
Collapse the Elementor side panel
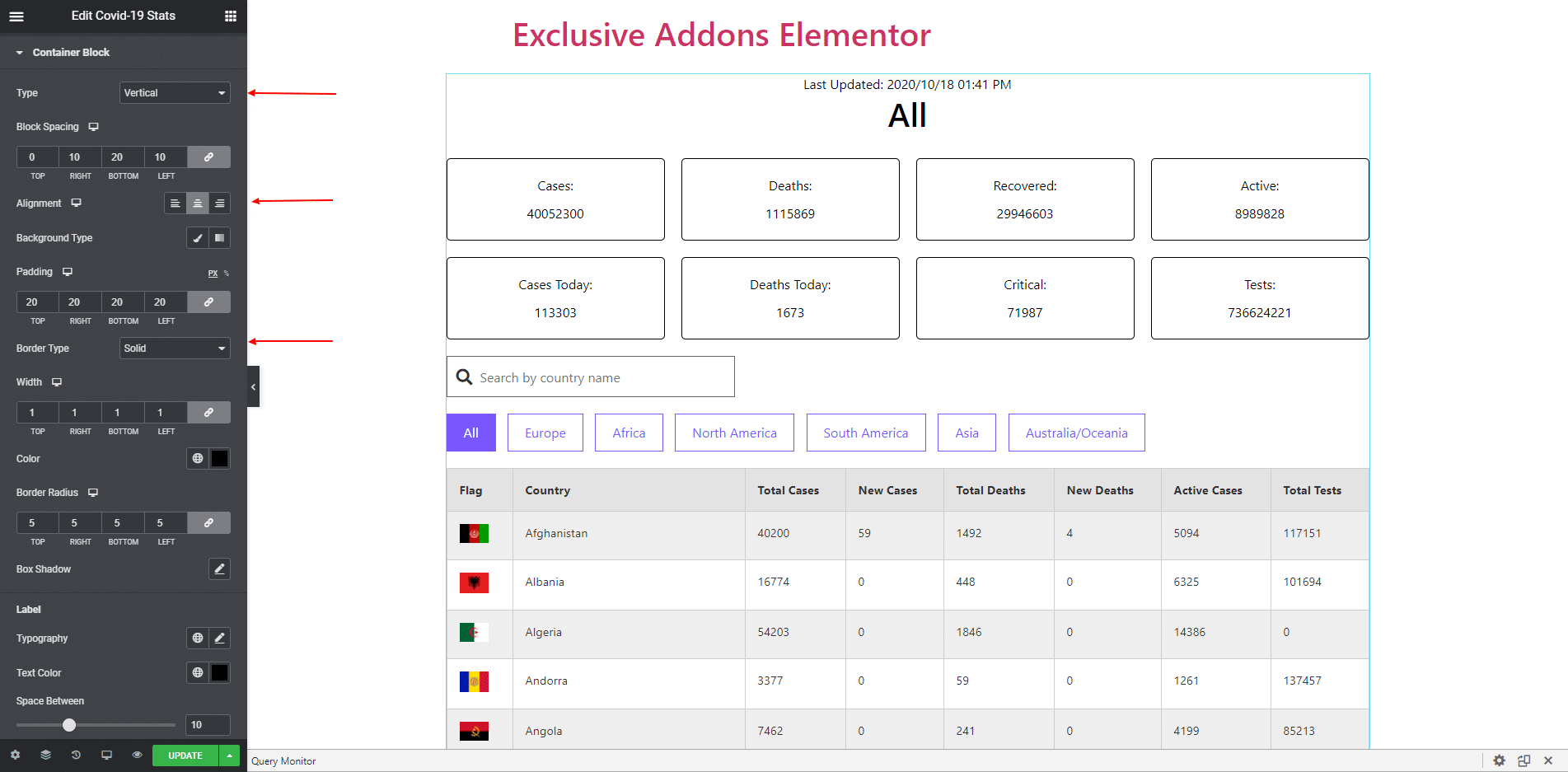(253, 386)
